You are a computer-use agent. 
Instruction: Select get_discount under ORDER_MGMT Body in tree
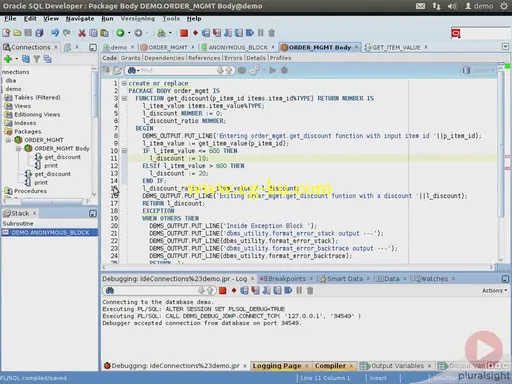pos(62,157)
